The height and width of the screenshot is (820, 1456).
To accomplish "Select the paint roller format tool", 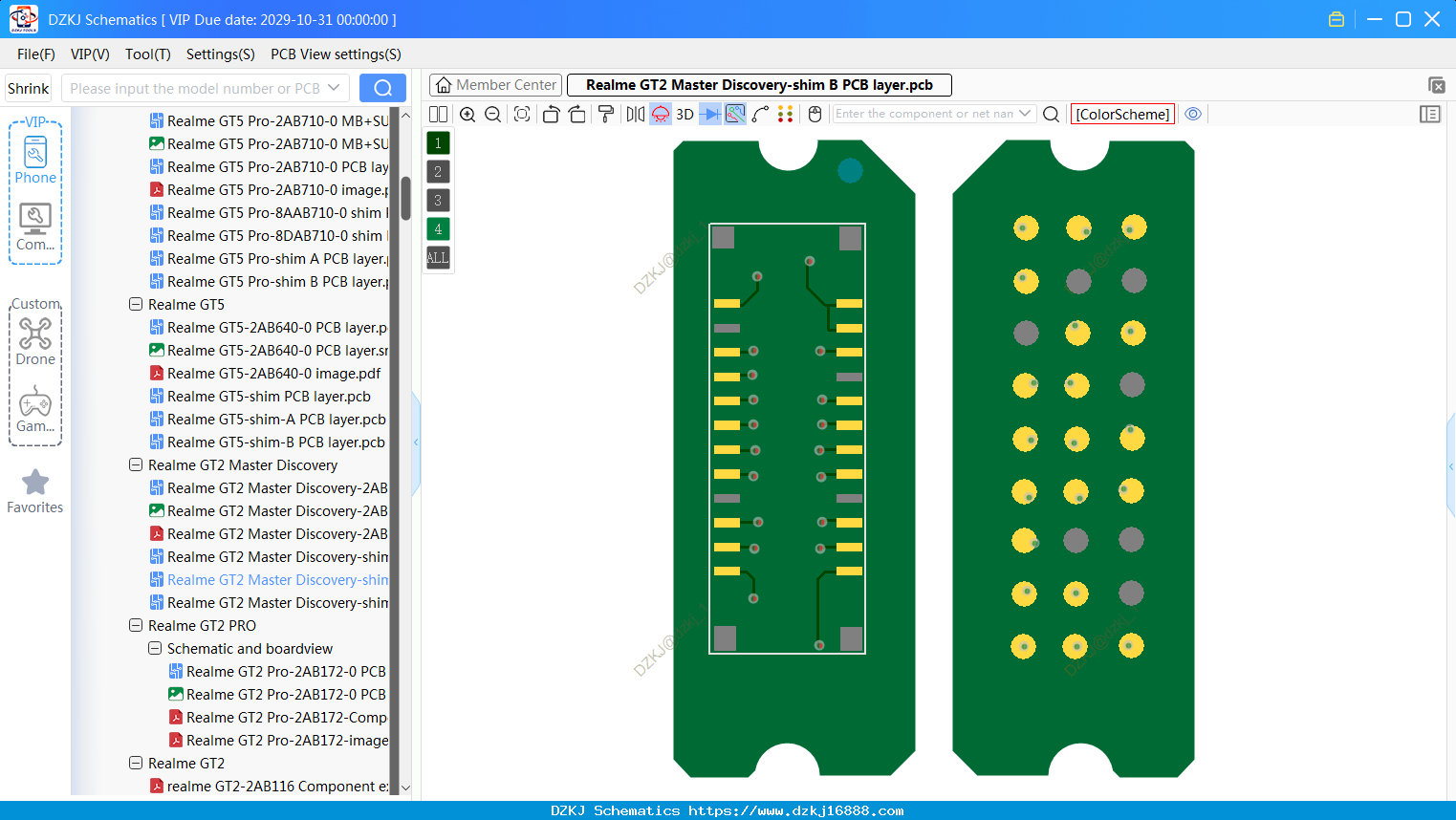I will [x=606, y=115].
